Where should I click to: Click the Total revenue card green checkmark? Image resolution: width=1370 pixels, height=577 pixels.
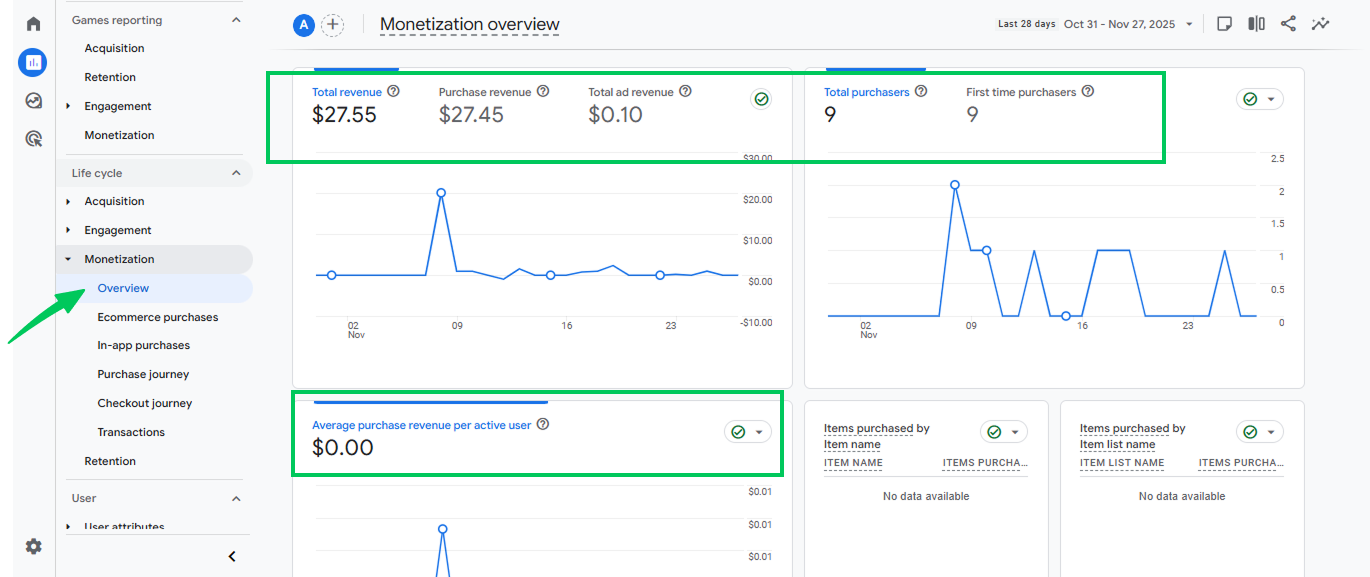pyautogui.click(x=761, y=99)
